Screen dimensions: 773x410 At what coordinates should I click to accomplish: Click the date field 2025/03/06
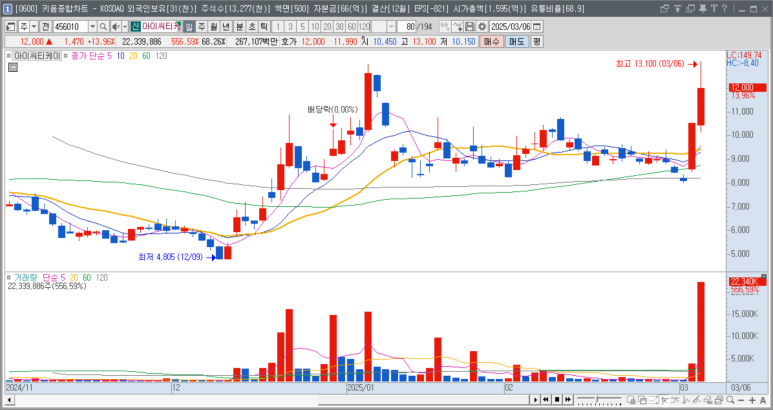click(511, 27)
